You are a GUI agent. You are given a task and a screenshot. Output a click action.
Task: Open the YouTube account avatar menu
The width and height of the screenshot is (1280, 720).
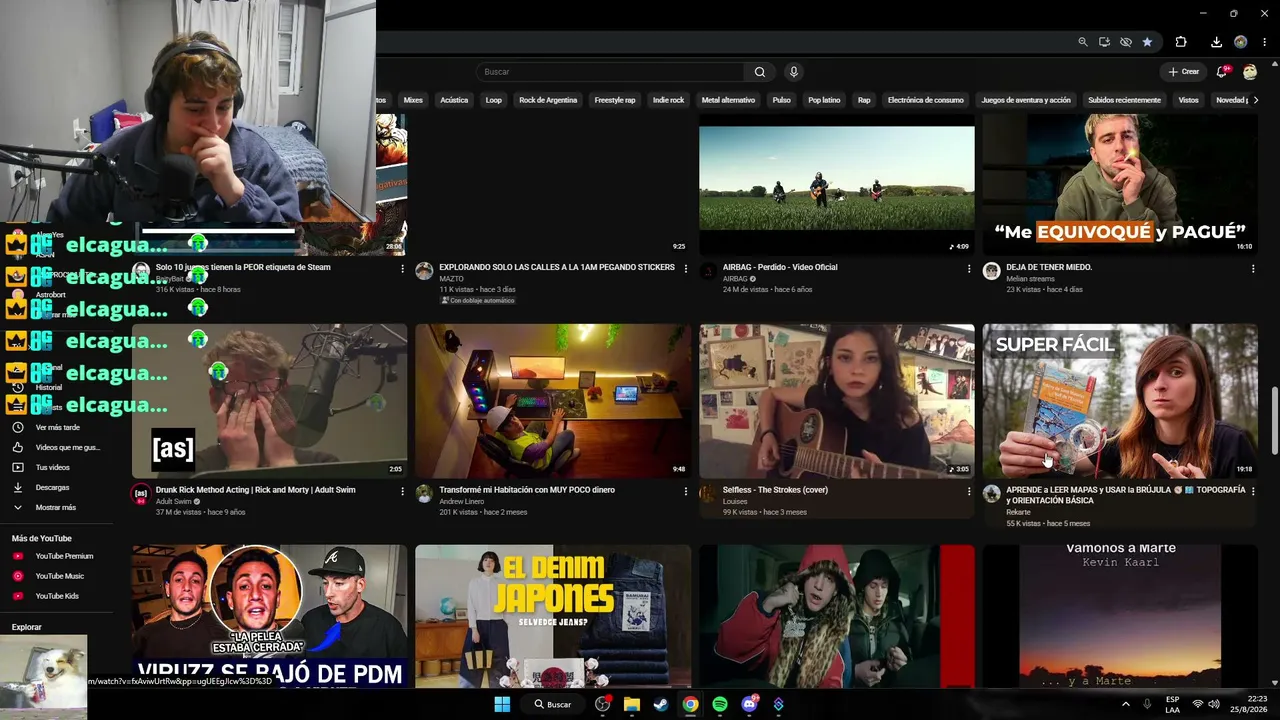[x=1250, y=72]
